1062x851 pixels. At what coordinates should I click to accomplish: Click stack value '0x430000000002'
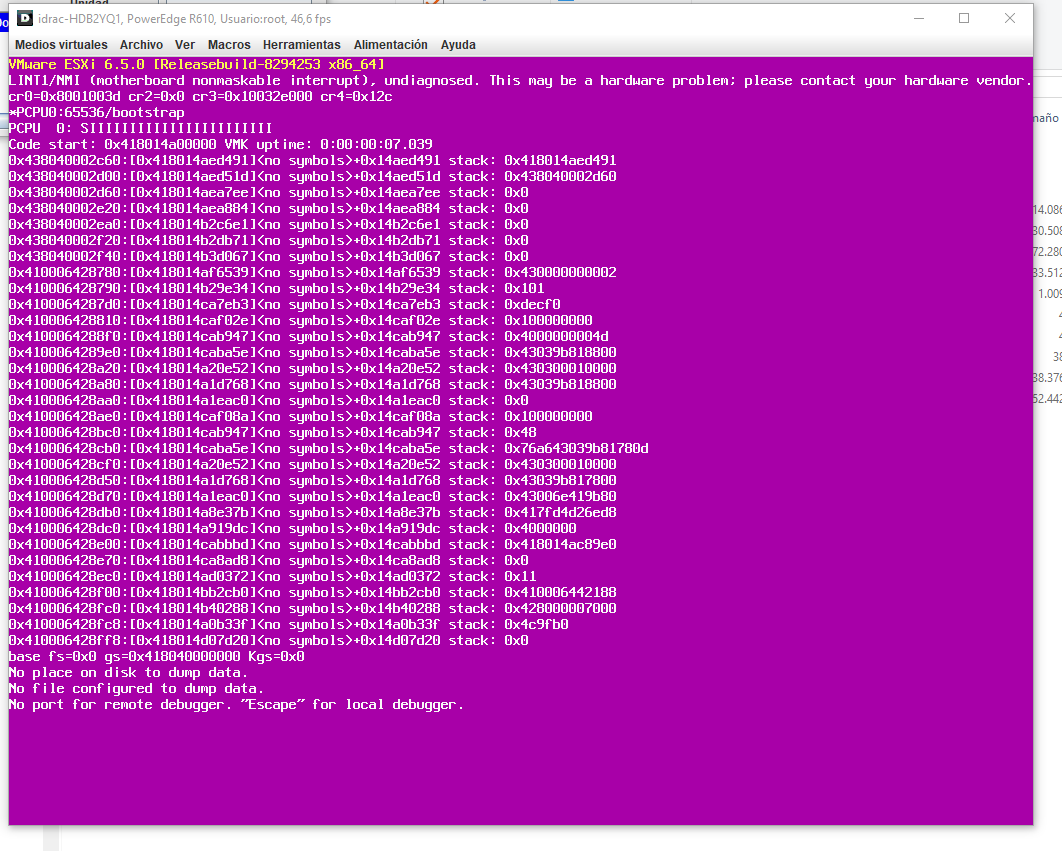(x=560, y=272)
